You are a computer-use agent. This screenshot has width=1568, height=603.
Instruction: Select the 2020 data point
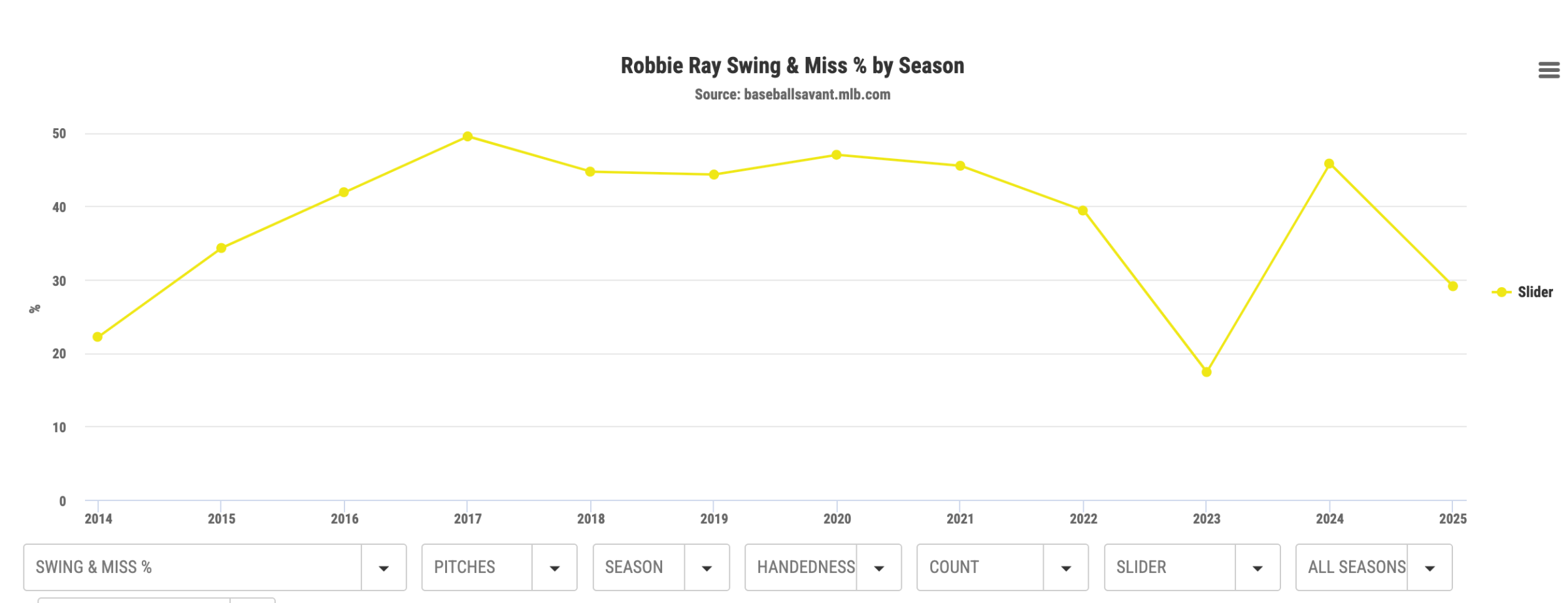click(x=837, y=155)
